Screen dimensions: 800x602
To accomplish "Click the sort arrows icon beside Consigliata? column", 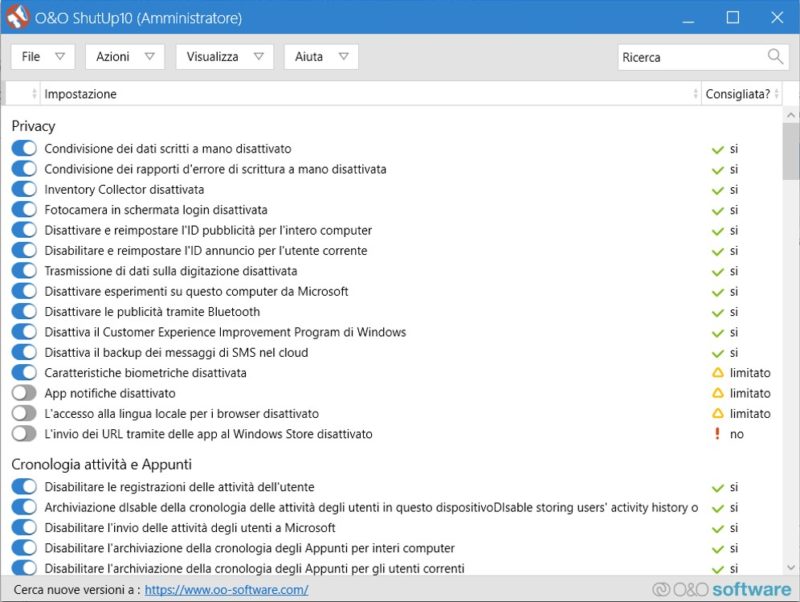I will (777, 94).
